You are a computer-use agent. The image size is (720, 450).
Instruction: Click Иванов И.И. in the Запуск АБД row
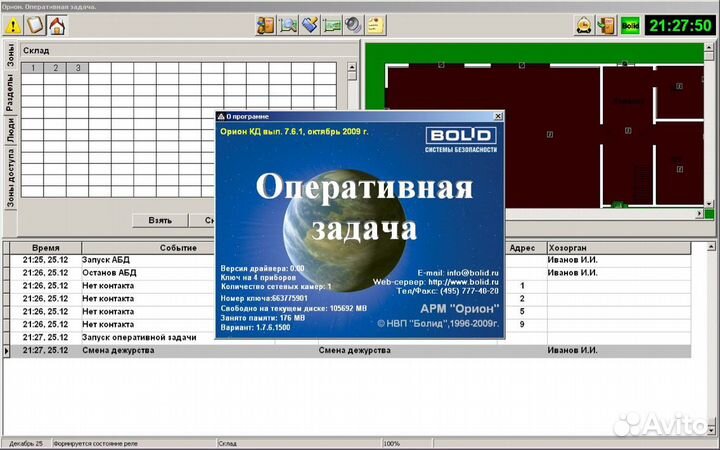[573, 260]
